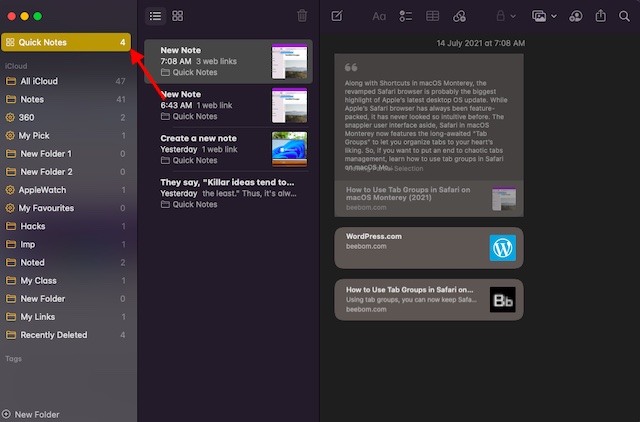Switch to list view
Image resolution: width=640 pixels, height=422 pixels.
[x=155, y=16]
